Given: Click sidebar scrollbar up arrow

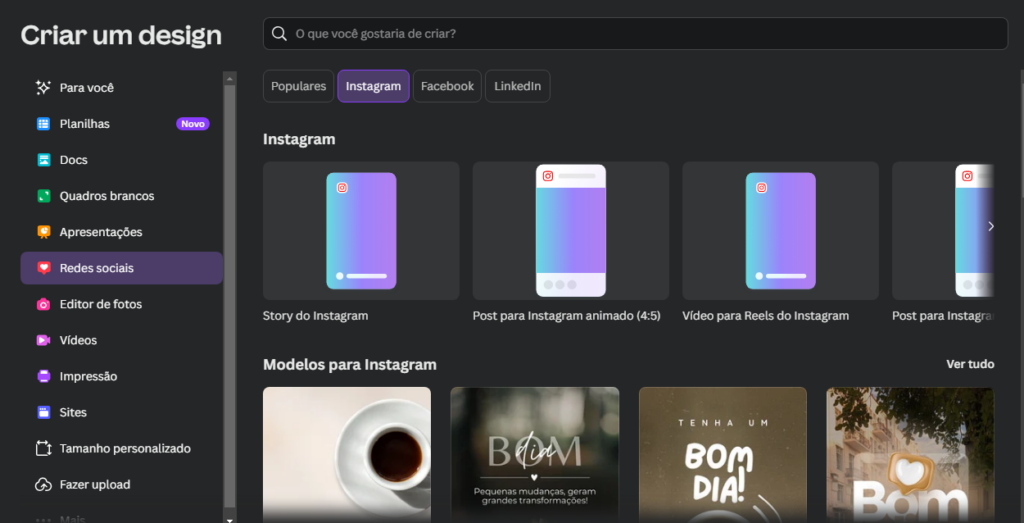Looking at the screenshot, I should (x=229, y=78).
